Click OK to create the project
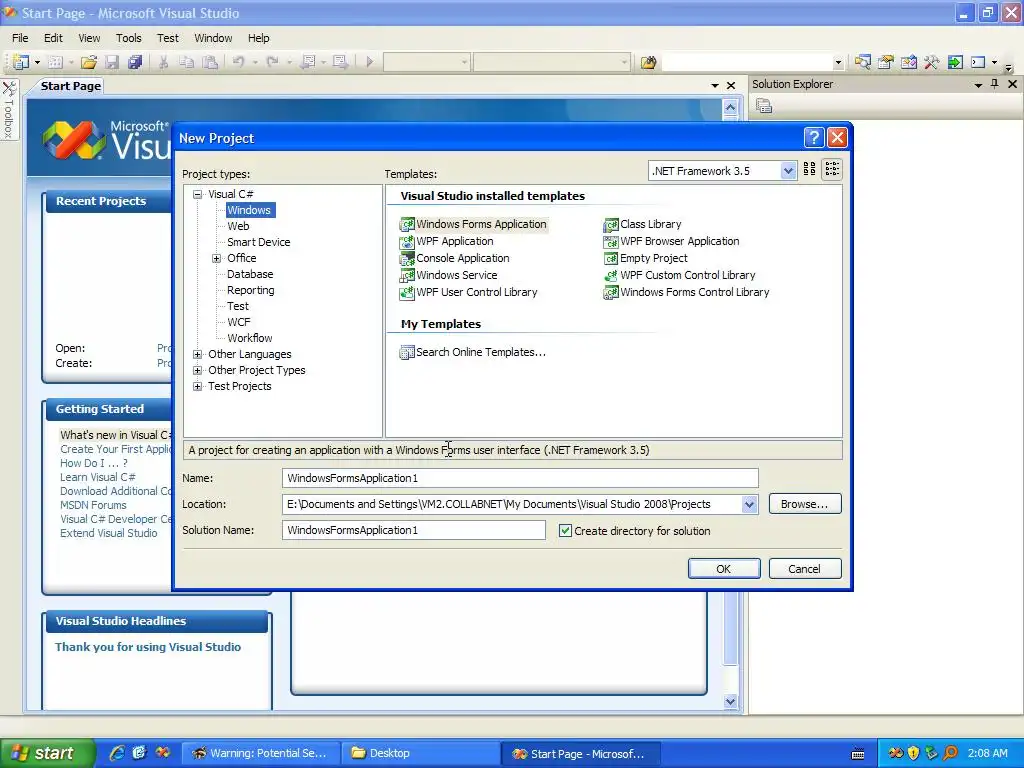 [x=724, y=569]
